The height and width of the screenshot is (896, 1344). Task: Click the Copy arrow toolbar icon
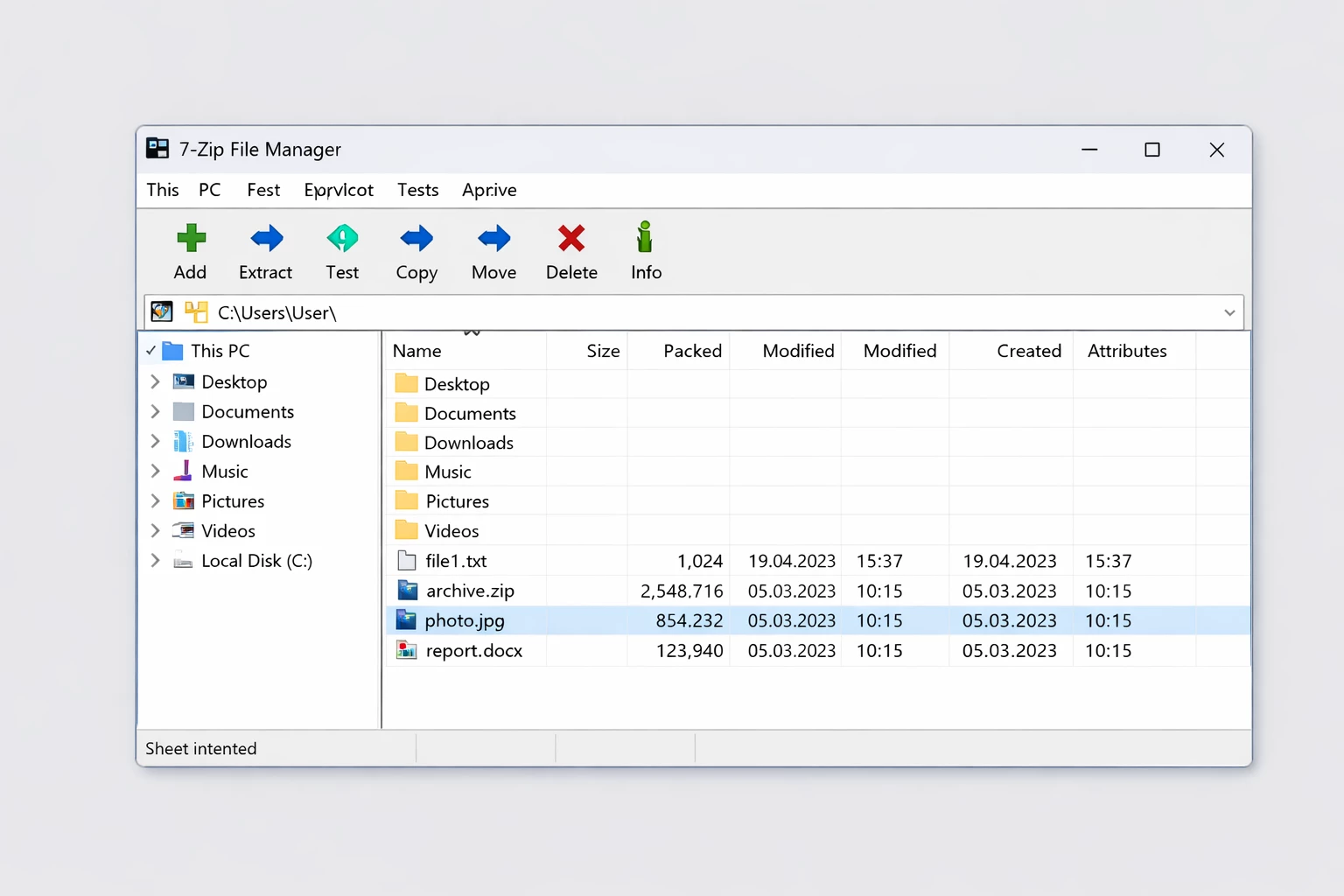click(416, 238)
